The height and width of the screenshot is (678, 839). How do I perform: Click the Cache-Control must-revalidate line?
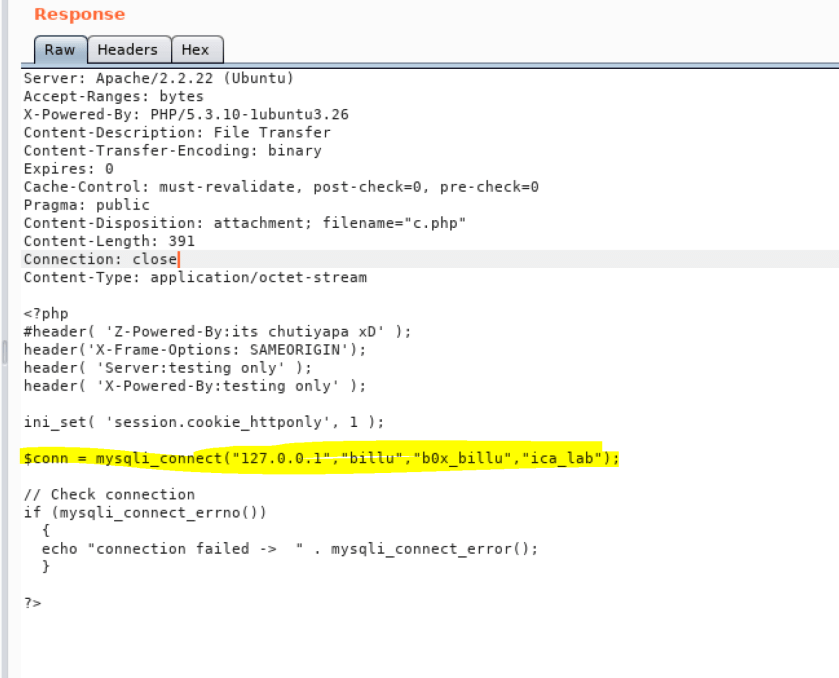click(x=281, y=187)
